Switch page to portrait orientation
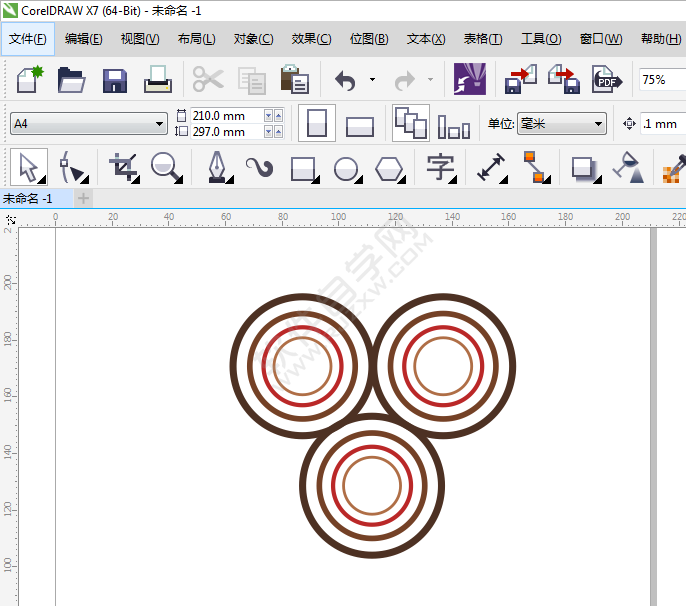 tap(317, 124)
